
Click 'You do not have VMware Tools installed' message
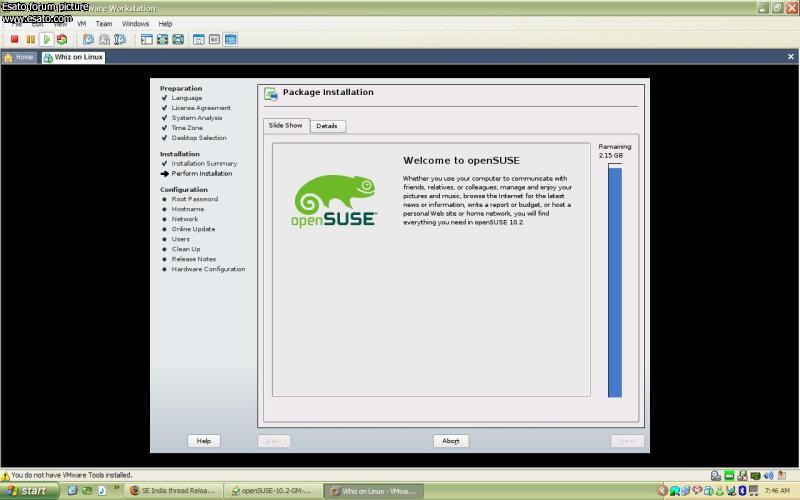pos(71,475)
